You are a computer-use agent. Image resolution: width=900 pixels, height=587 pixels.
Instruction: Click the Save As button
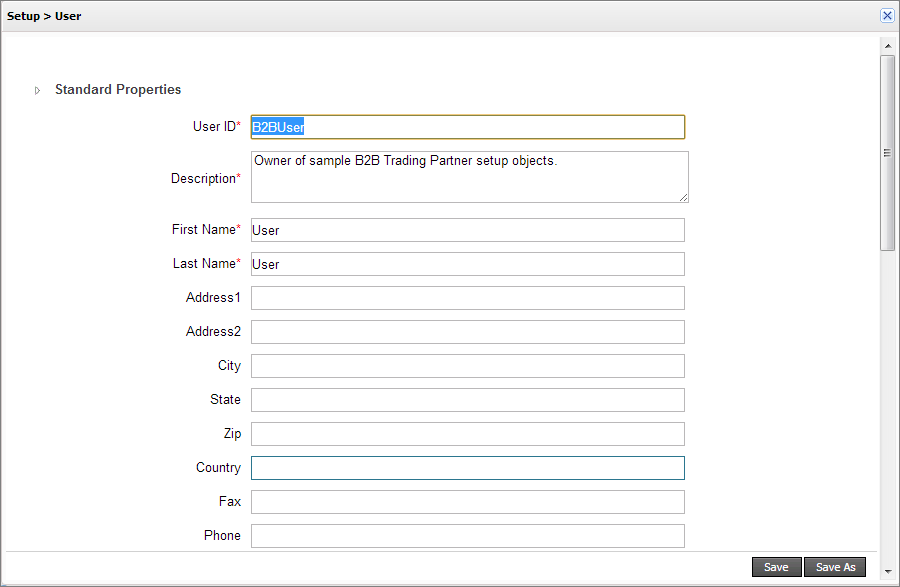(x=835, y=567)
